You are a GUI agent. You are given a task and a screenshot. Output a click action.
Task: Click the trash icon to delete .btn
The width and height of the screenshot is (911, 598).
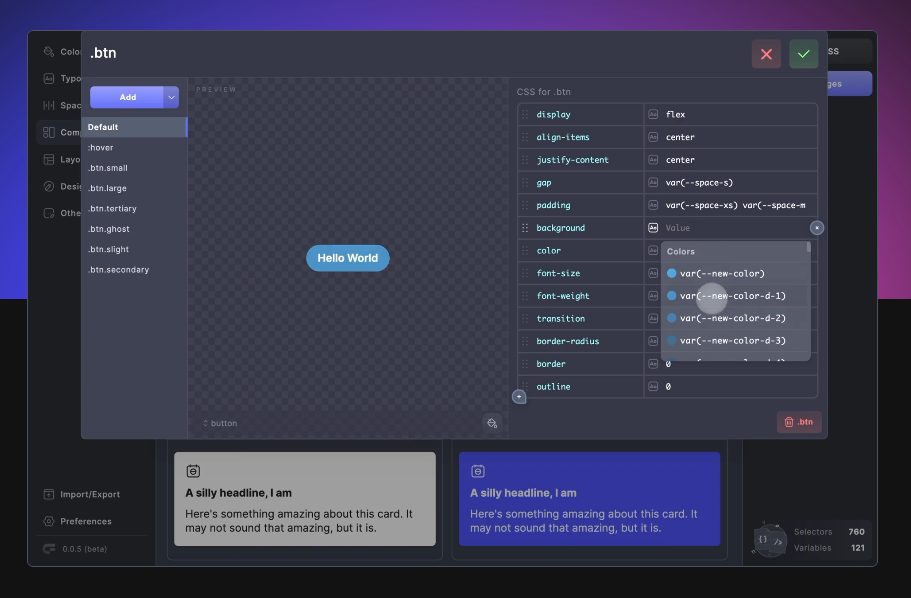799,422
